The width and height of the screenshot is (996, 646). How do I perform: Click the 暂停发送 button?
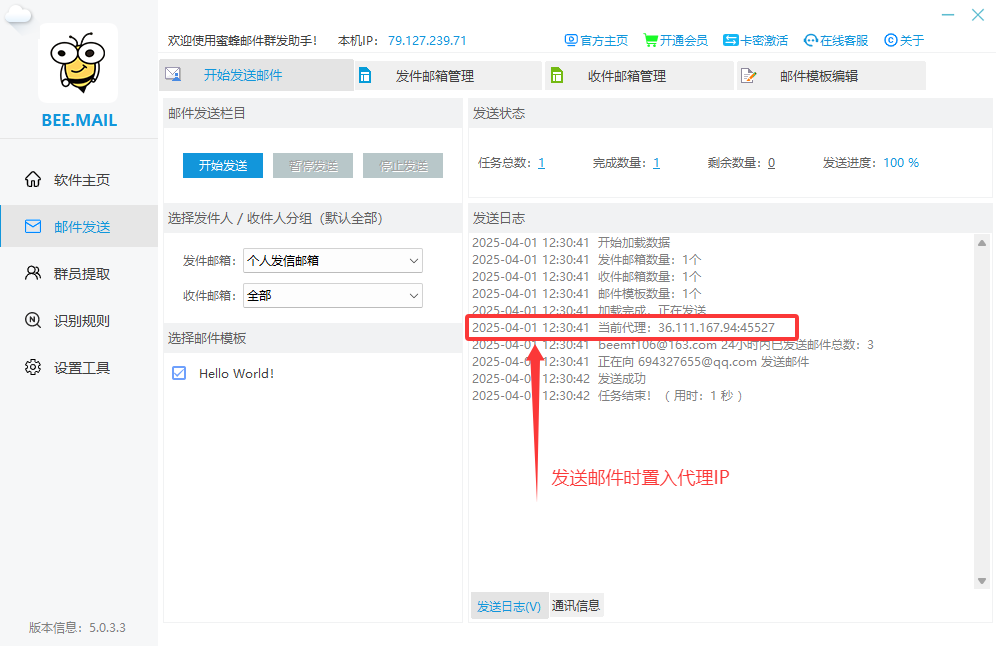click(313, 165)
